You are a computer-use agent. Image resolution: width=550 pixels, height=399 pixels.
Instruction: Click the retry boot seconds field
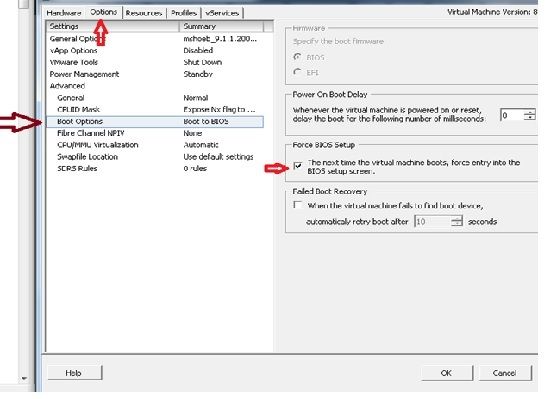coord(432,221)
